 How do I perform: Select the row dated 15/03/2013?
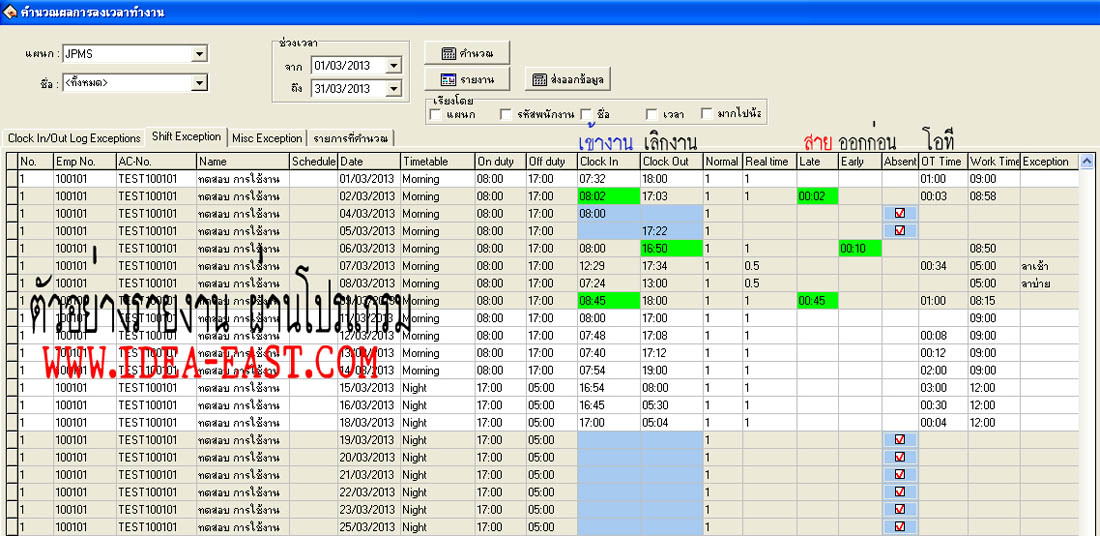(368, 388)
